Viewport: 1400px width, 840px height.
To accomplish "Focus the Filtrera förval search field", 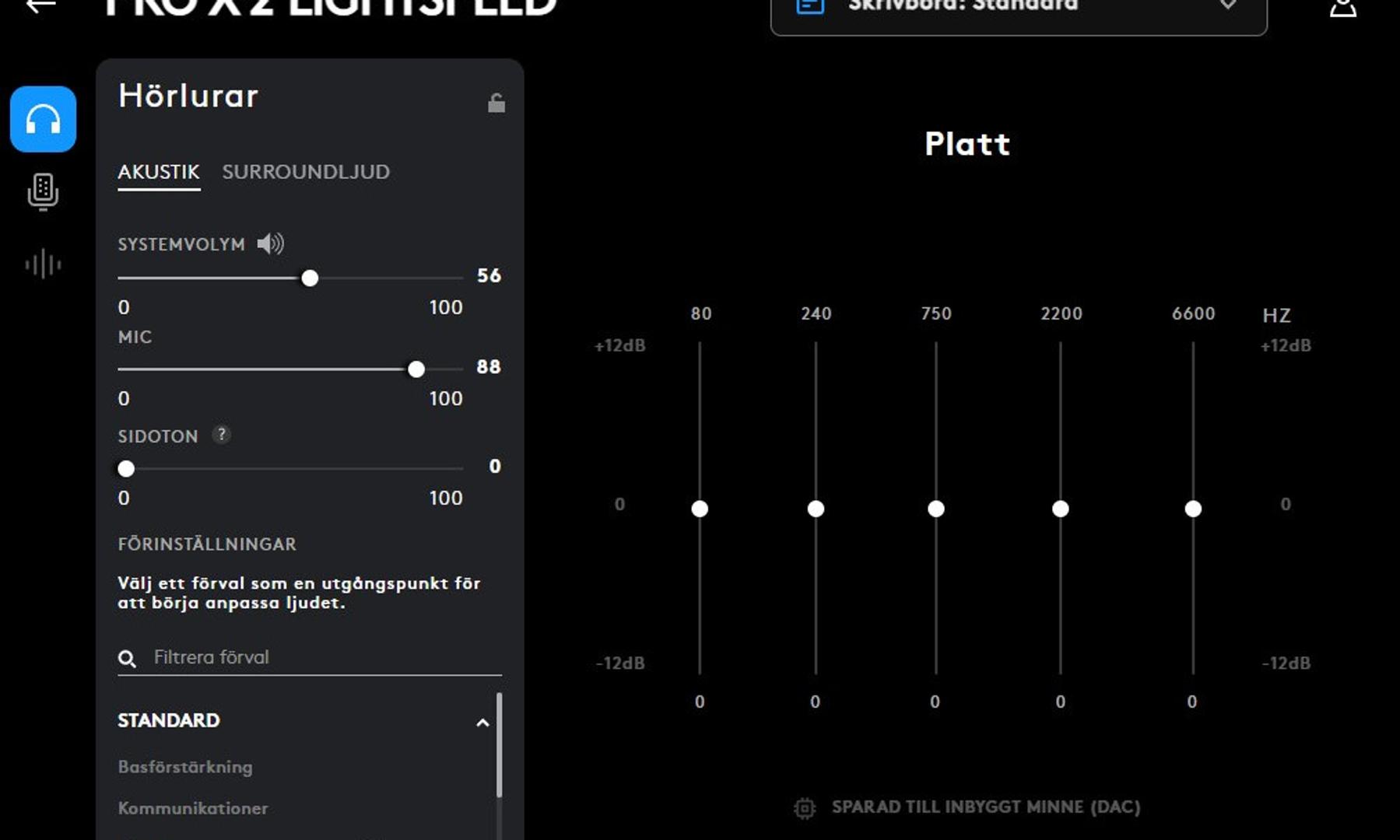I will pyautogui.click(x=310, y=658).
